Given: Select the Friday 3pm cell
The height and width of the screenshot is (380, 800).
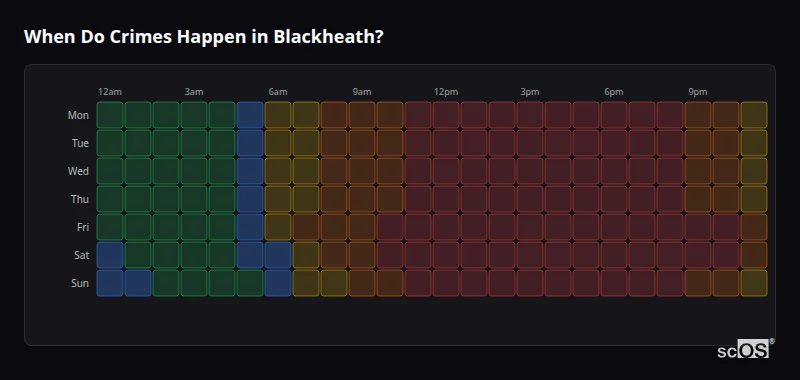Looking at the screenshot, I should coord(530,227).
